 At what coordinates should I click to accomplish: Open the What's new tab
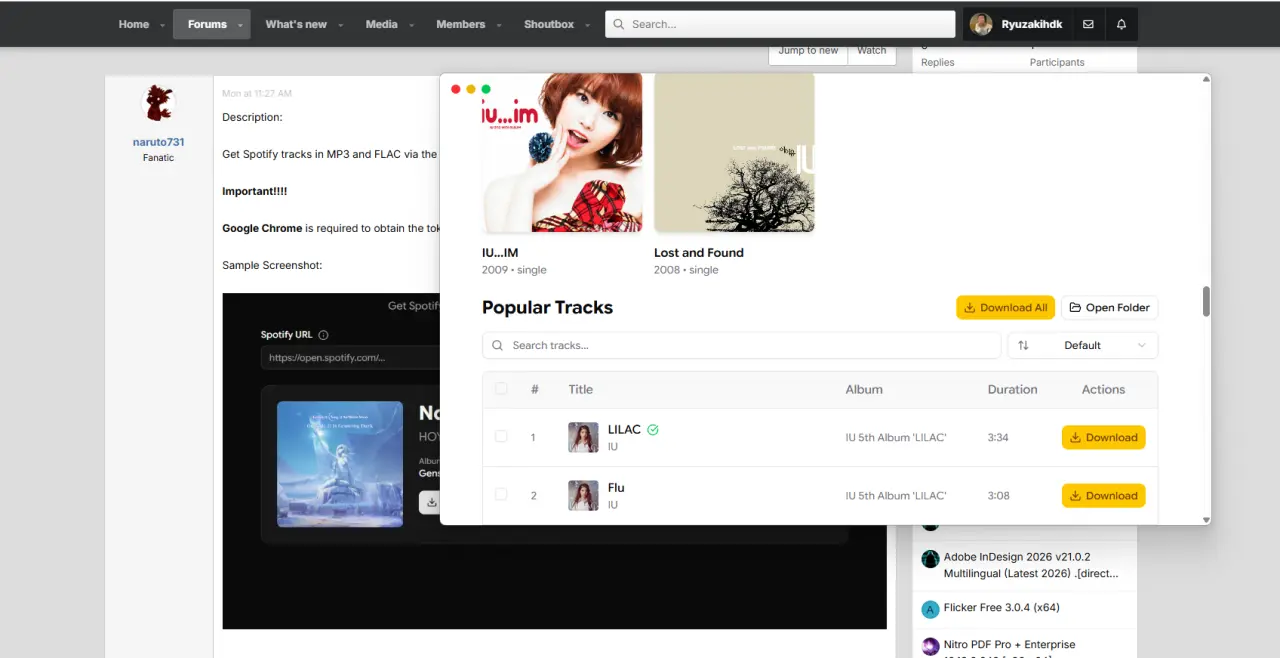tap(296, 24)
